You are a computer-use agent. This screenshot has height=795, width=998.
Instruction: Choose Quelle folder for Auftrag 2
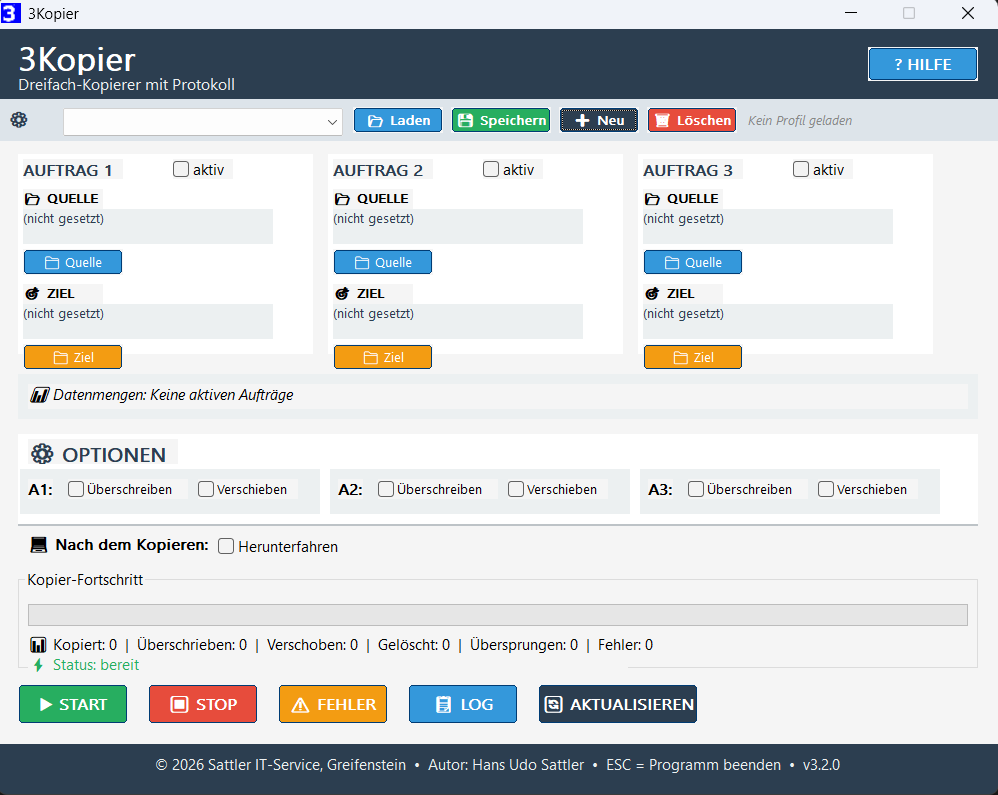pyautogui.click(x=383, y=262)
